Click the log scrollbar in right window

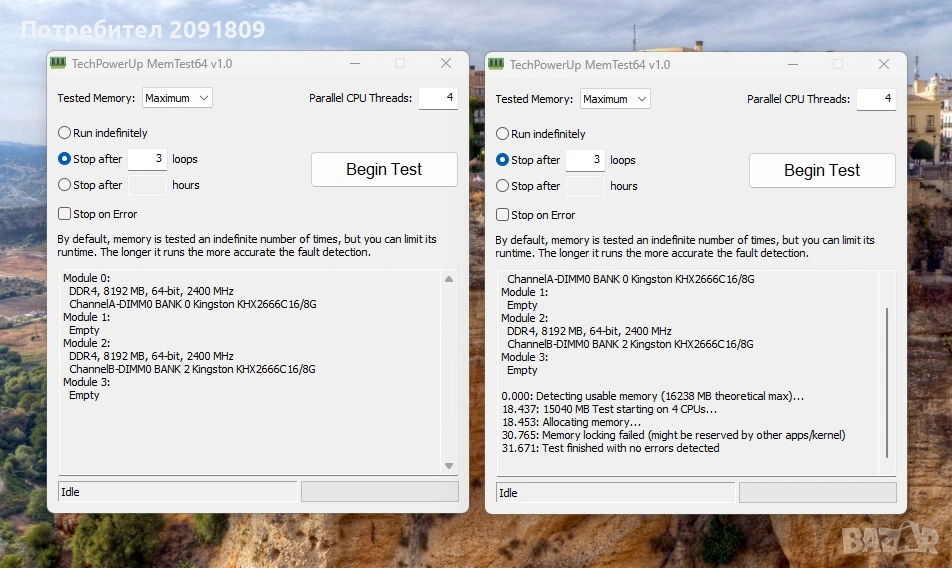pos(887,390)
